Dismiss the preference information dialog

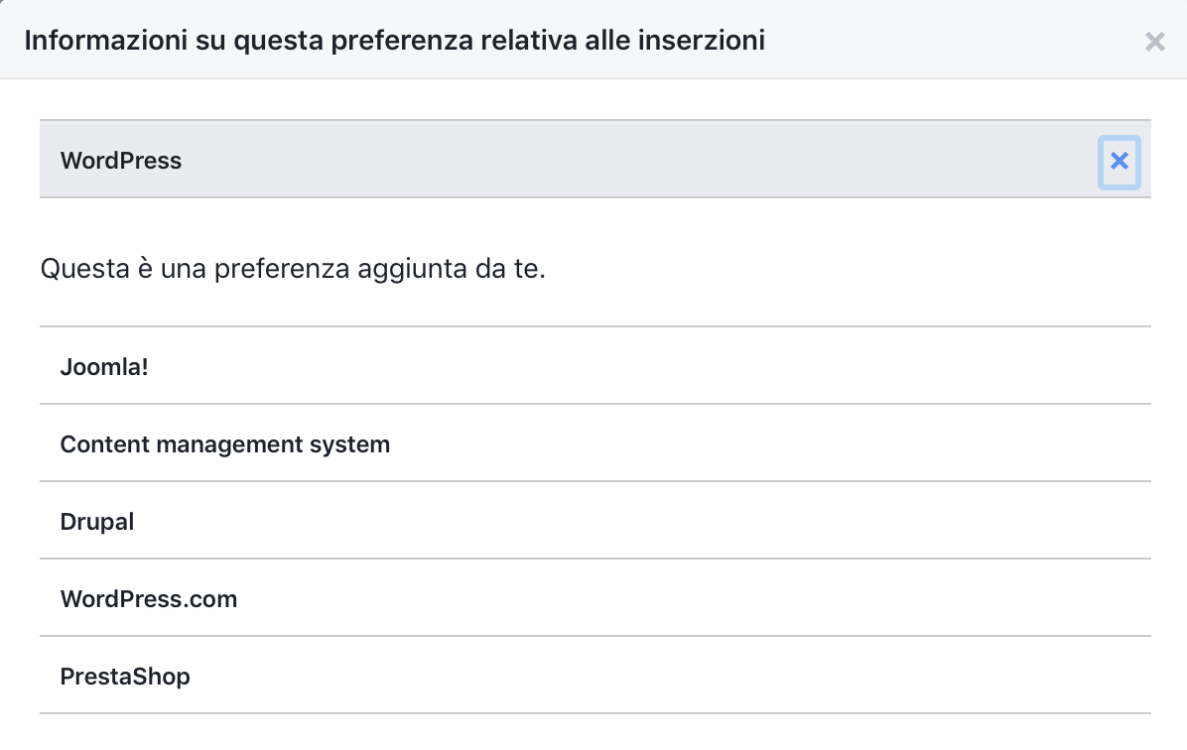1155,43
